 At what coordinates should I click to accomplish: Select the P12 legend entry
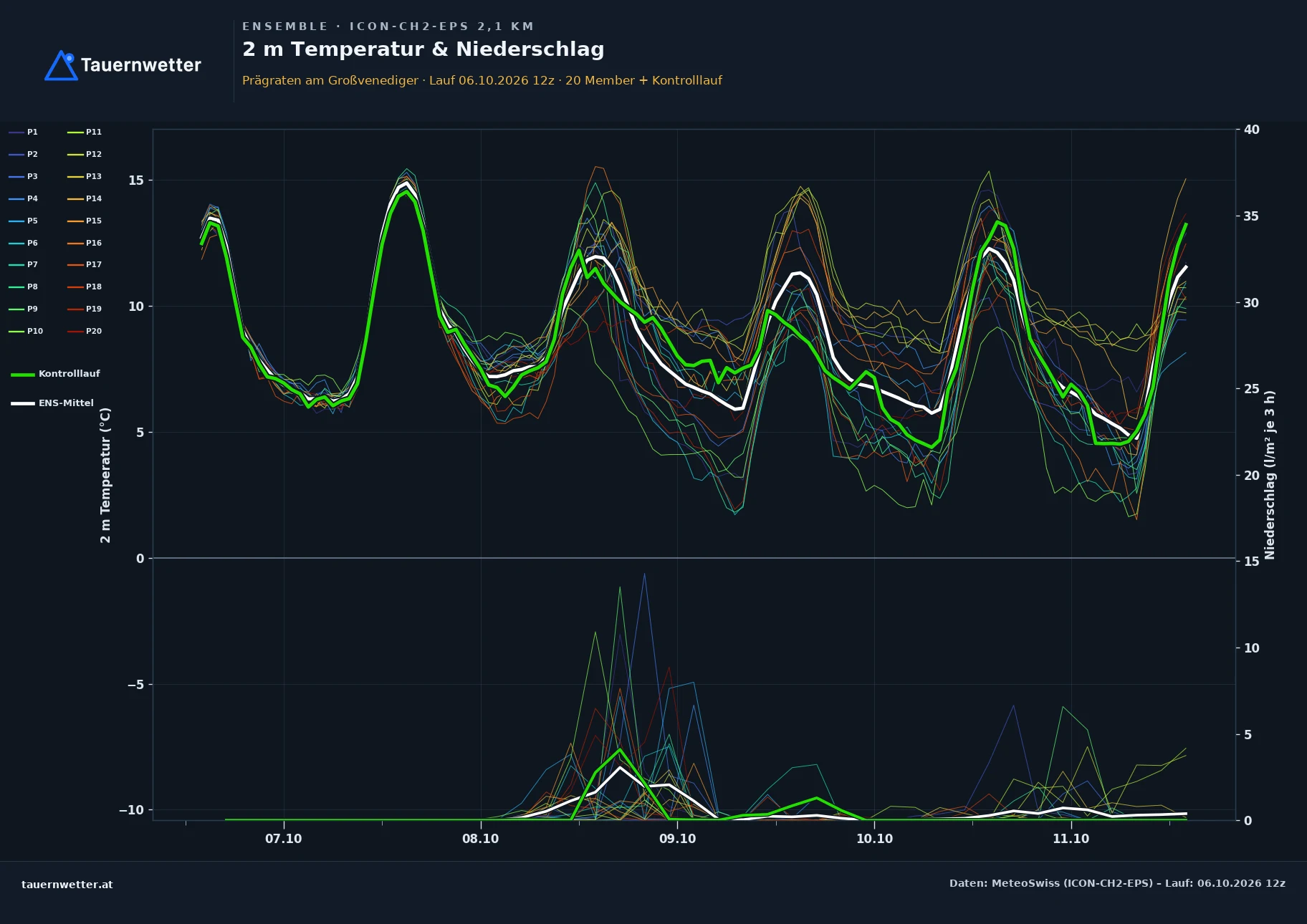[x=85, y=154]
